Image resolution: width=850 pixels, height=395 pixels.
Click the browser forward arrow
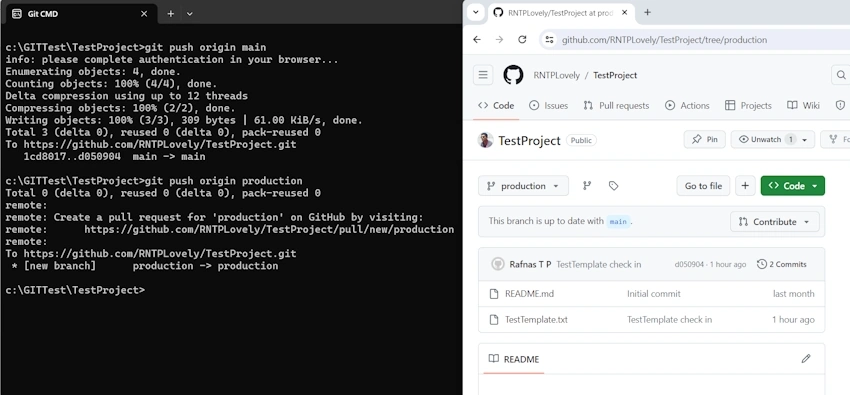point(499,40)
